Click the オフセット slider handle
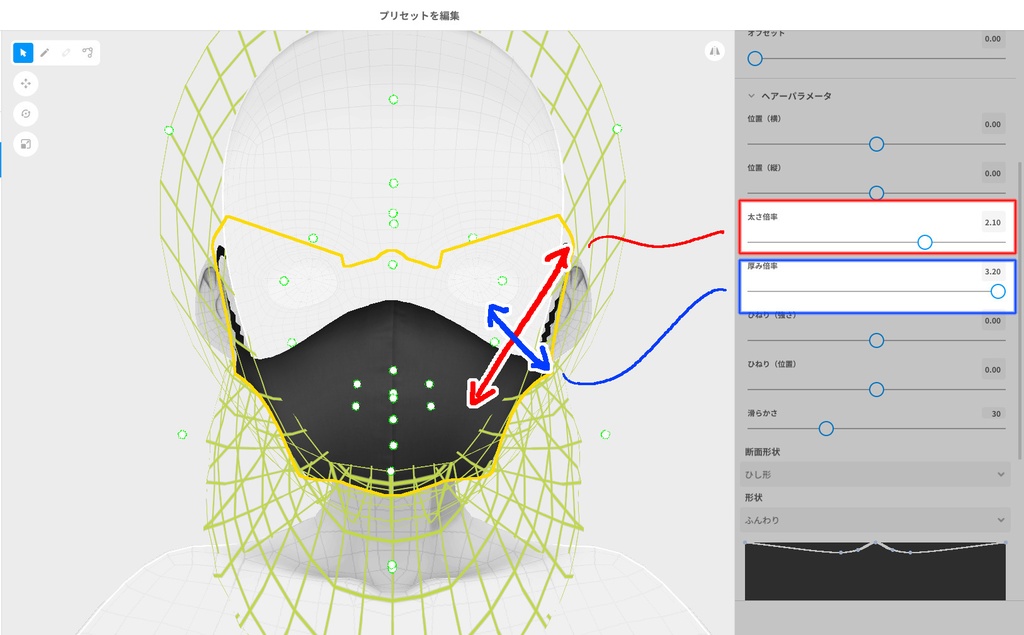 pyautogui.click(x=755, y=59)
